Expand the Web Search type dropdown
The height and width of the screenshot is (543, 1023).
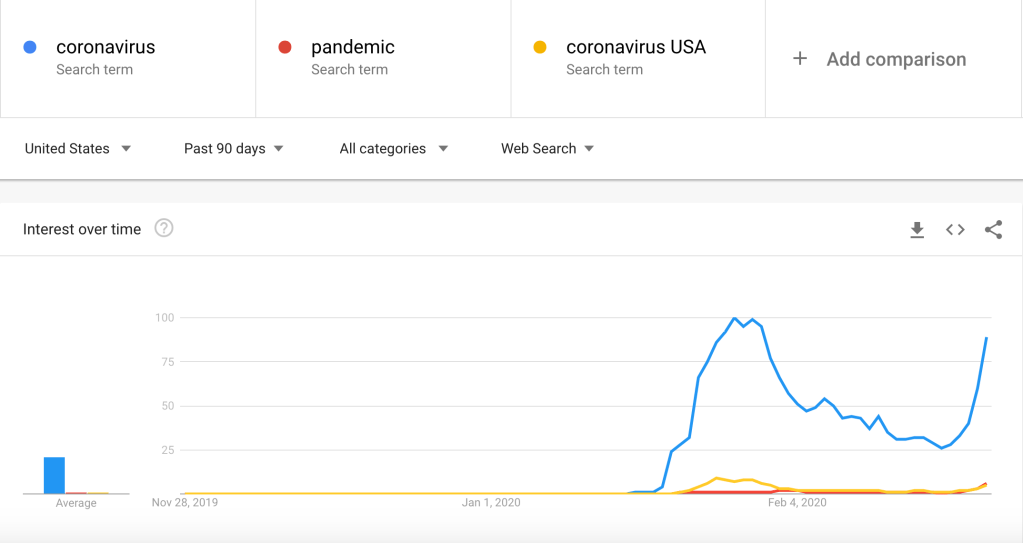(547, 149)
